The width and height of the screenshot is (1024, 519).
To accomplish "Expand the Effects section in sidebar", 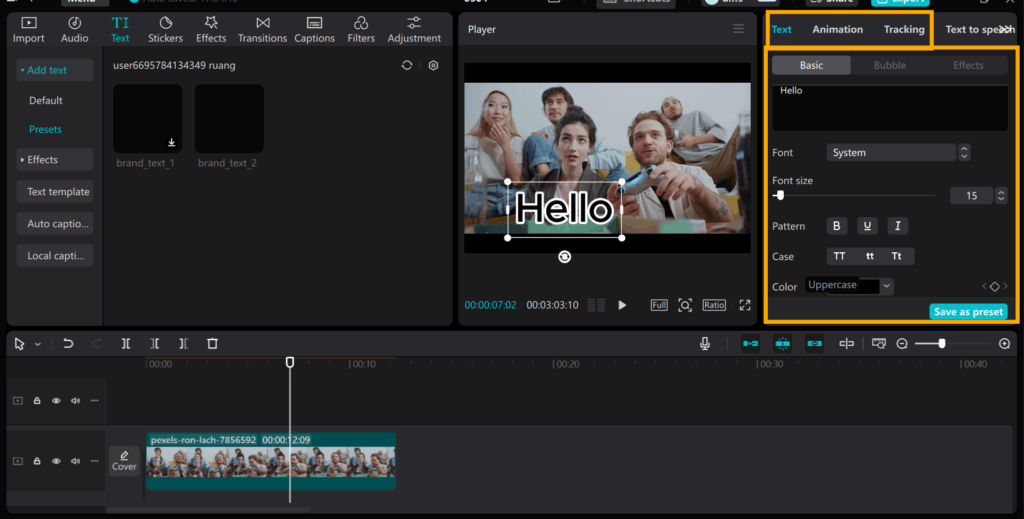I will [x=55, y=159].
